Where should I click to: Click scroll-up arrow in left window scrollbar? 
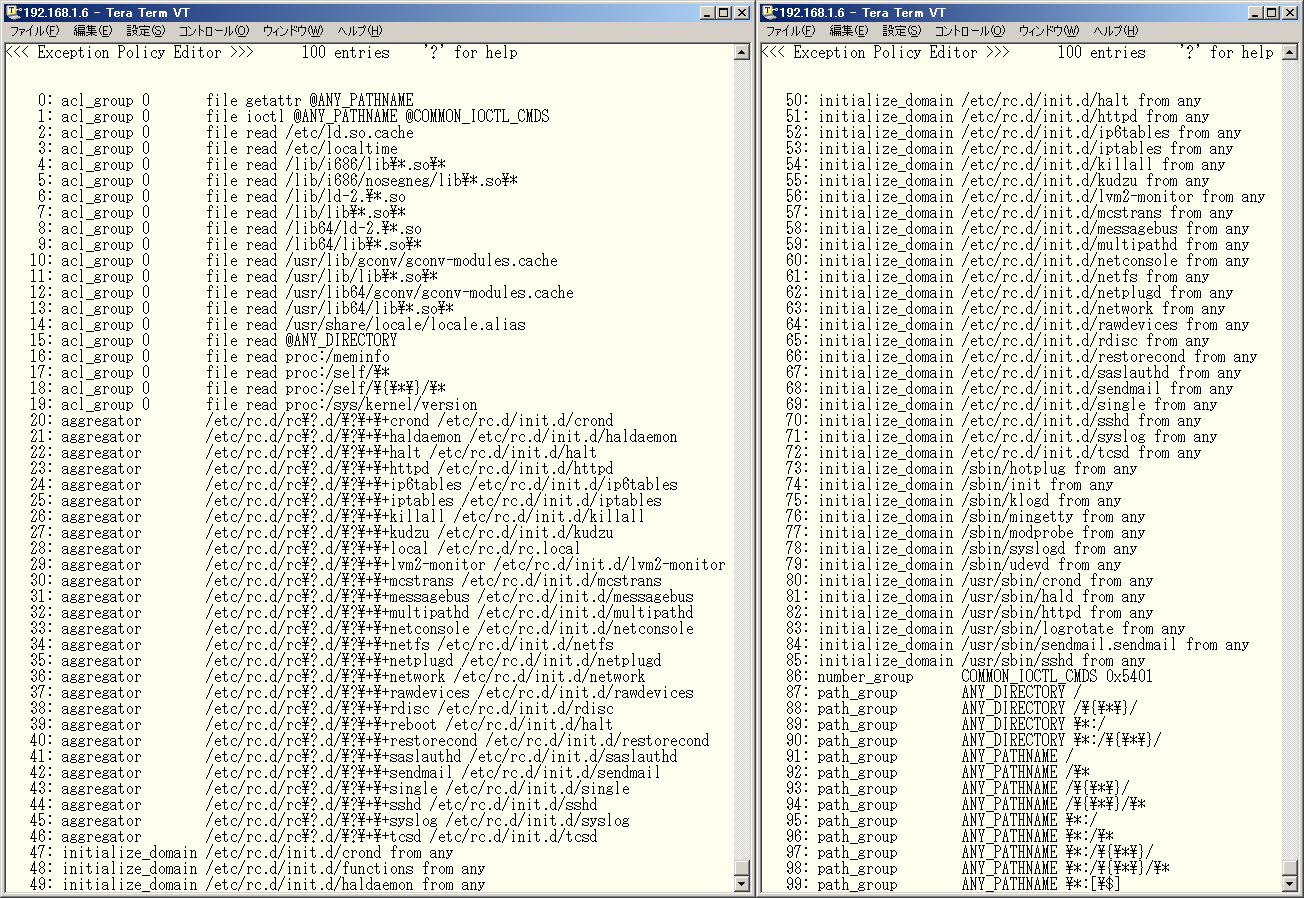742,52
